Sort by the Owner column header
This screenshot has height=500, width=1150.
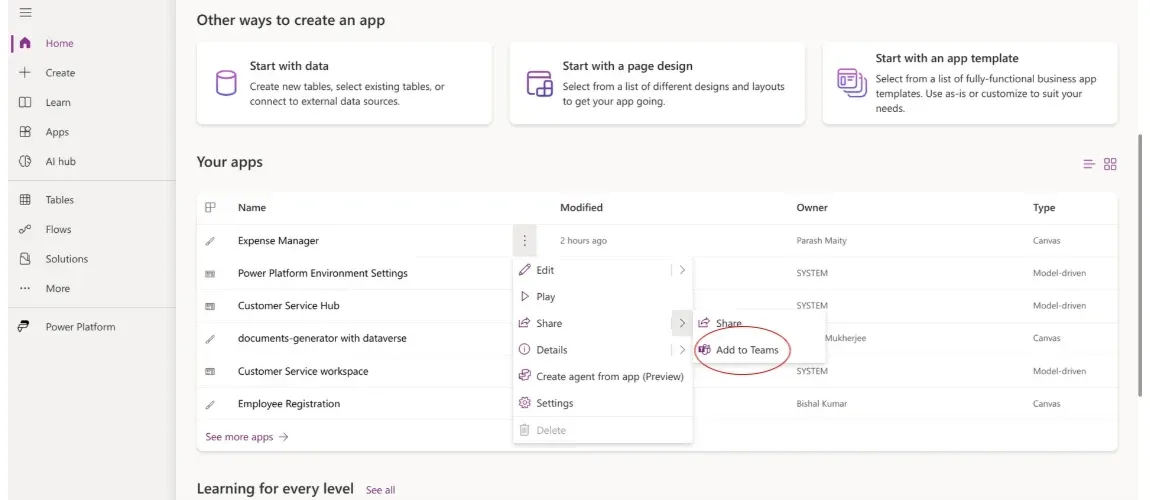812,207
